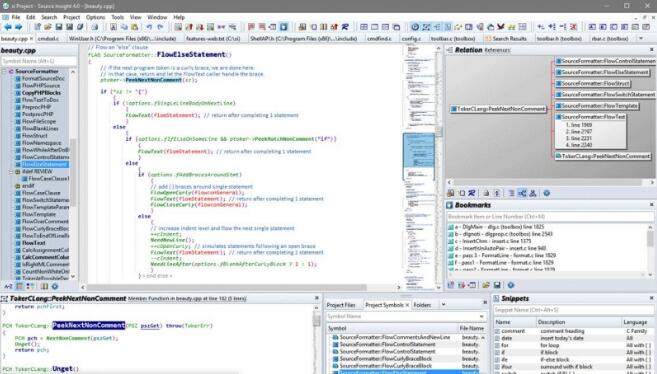Open the Tools menu
Viewport: 657px width, 374px height.
point(117,17)
